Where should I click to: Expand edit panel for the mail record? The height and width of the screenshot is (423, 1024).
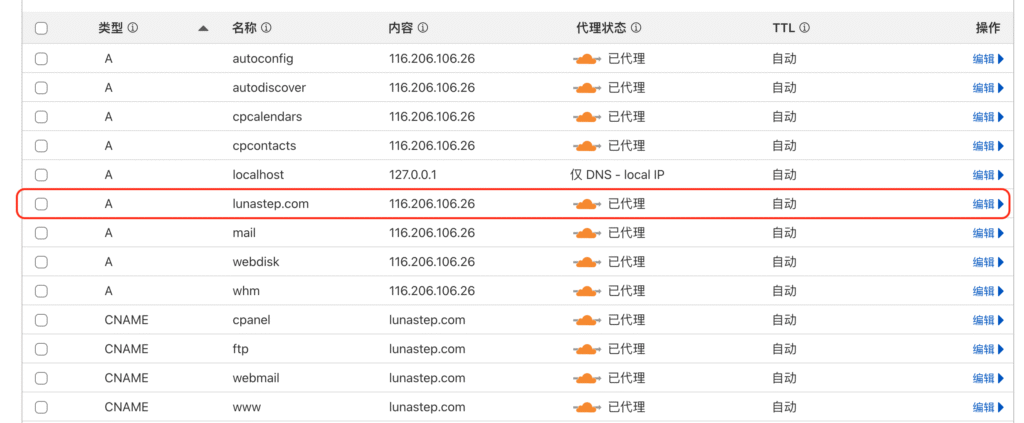[1000, 233]
